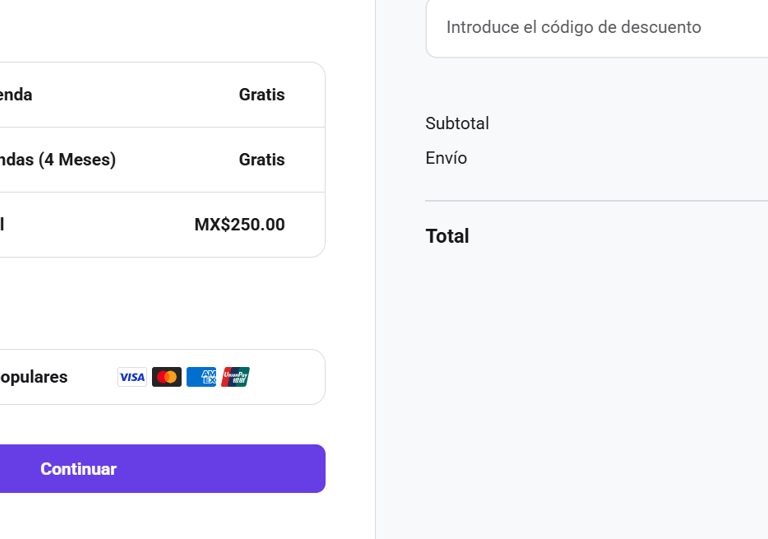768x539 pixels.
Task: Click the Envío label in order summary
Action: click(x=446, y=158)
